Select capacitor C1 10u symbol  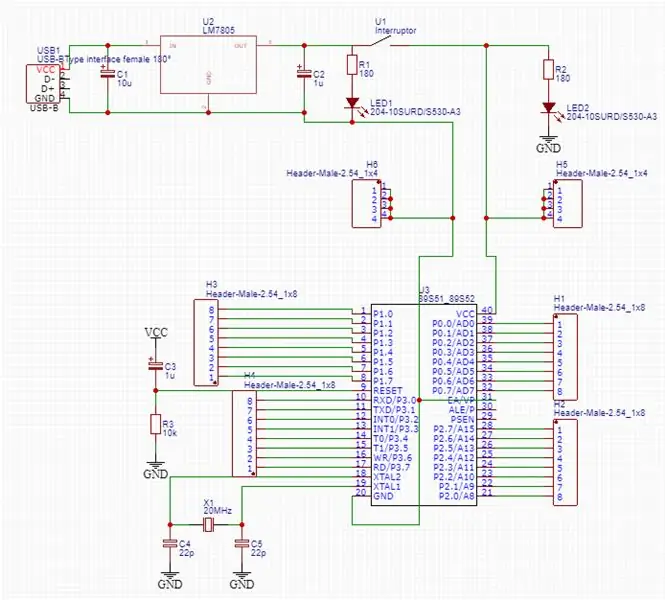[x=108, y=74]
